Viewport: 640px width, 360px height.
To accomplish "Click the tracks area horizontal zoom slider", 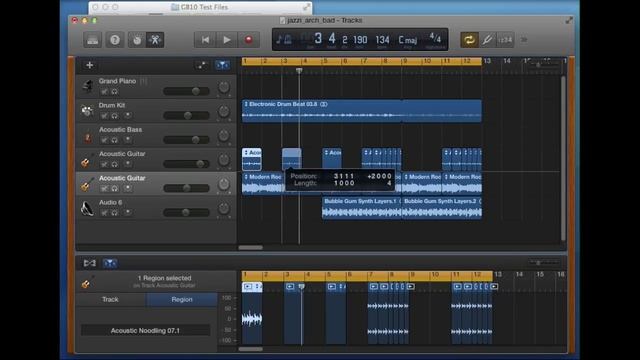I will pyautogui.click(x=544, y=64).
